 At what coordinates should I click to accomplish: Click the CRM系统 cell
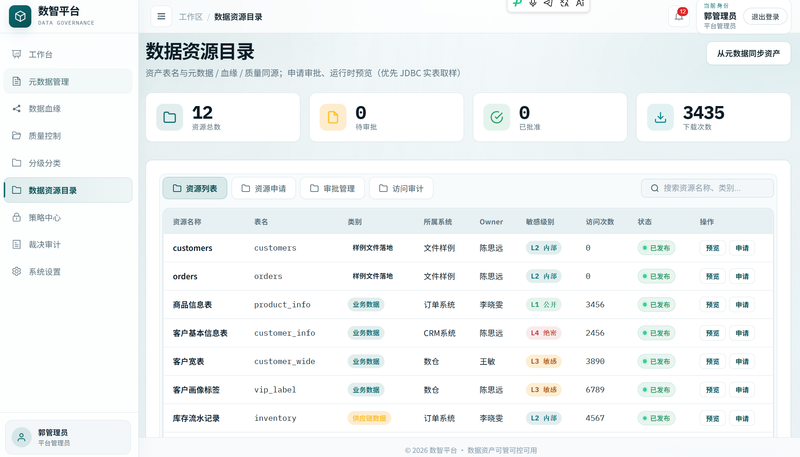click(x=439, y=333)
